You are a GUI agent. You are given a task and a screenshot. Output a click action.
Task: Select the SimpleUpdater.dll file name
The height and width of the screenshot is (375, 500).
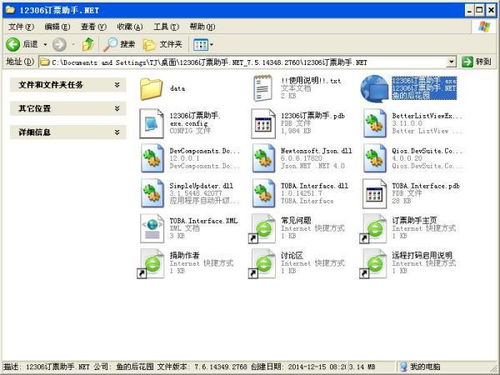coord(201,185)
